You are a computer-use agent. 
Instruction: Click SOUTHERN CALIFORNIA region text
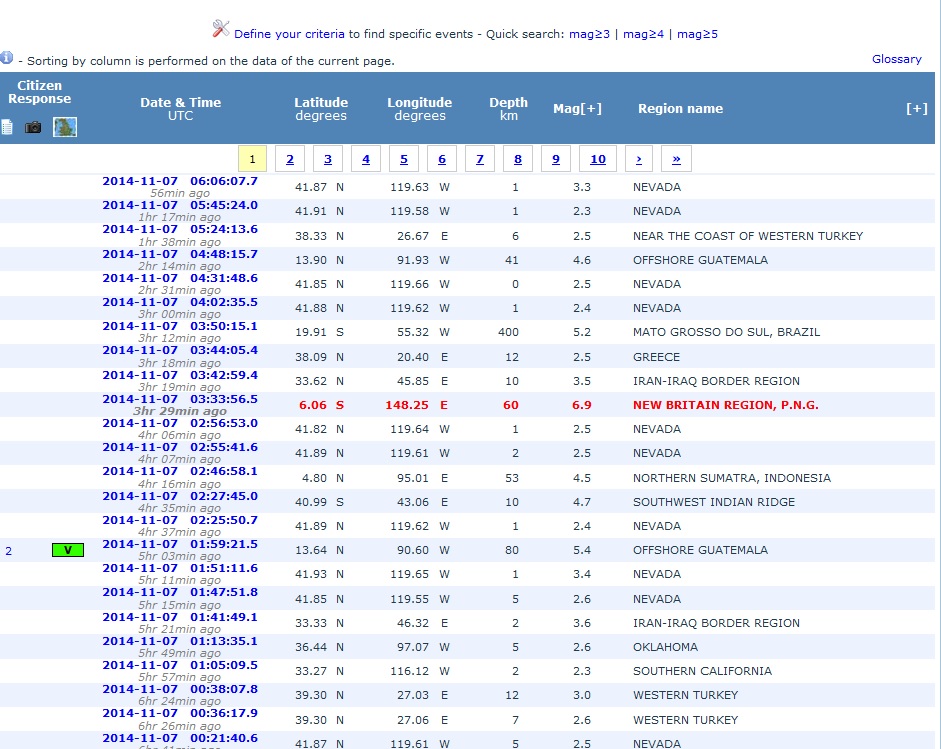click(x=702, y=672)
